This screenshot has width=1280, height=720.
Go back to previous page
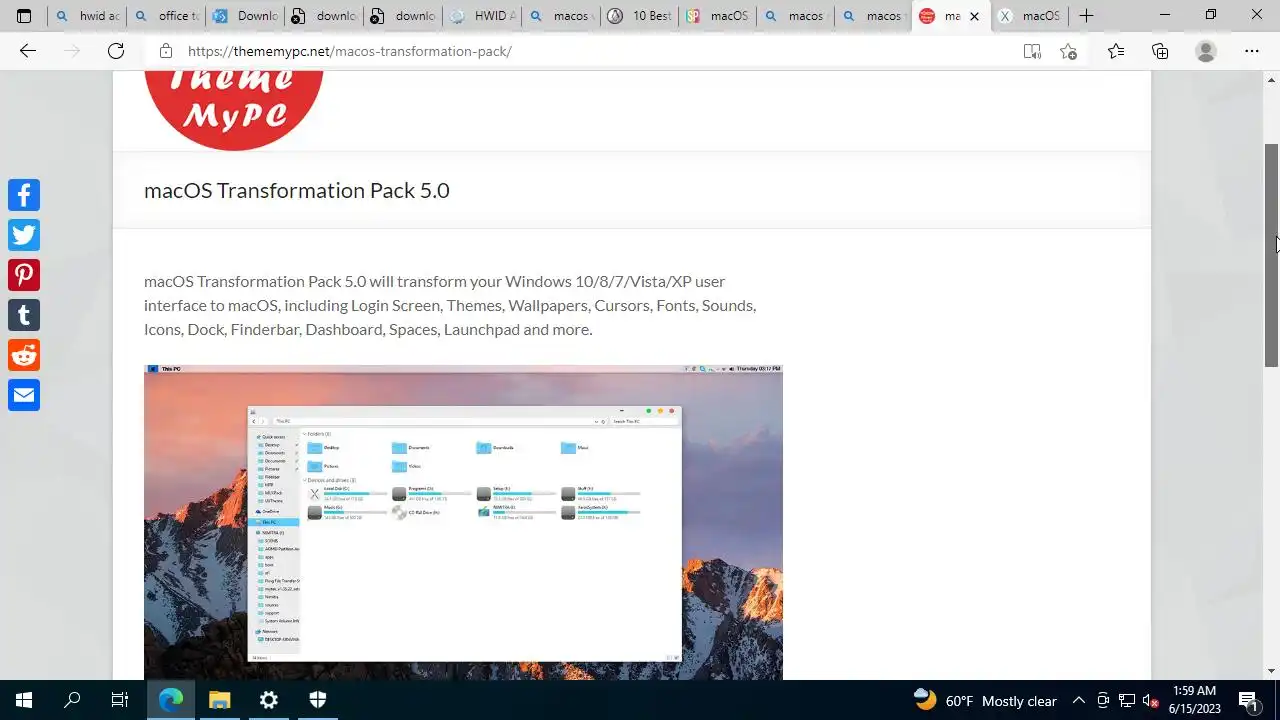click(x=28, y=51)
